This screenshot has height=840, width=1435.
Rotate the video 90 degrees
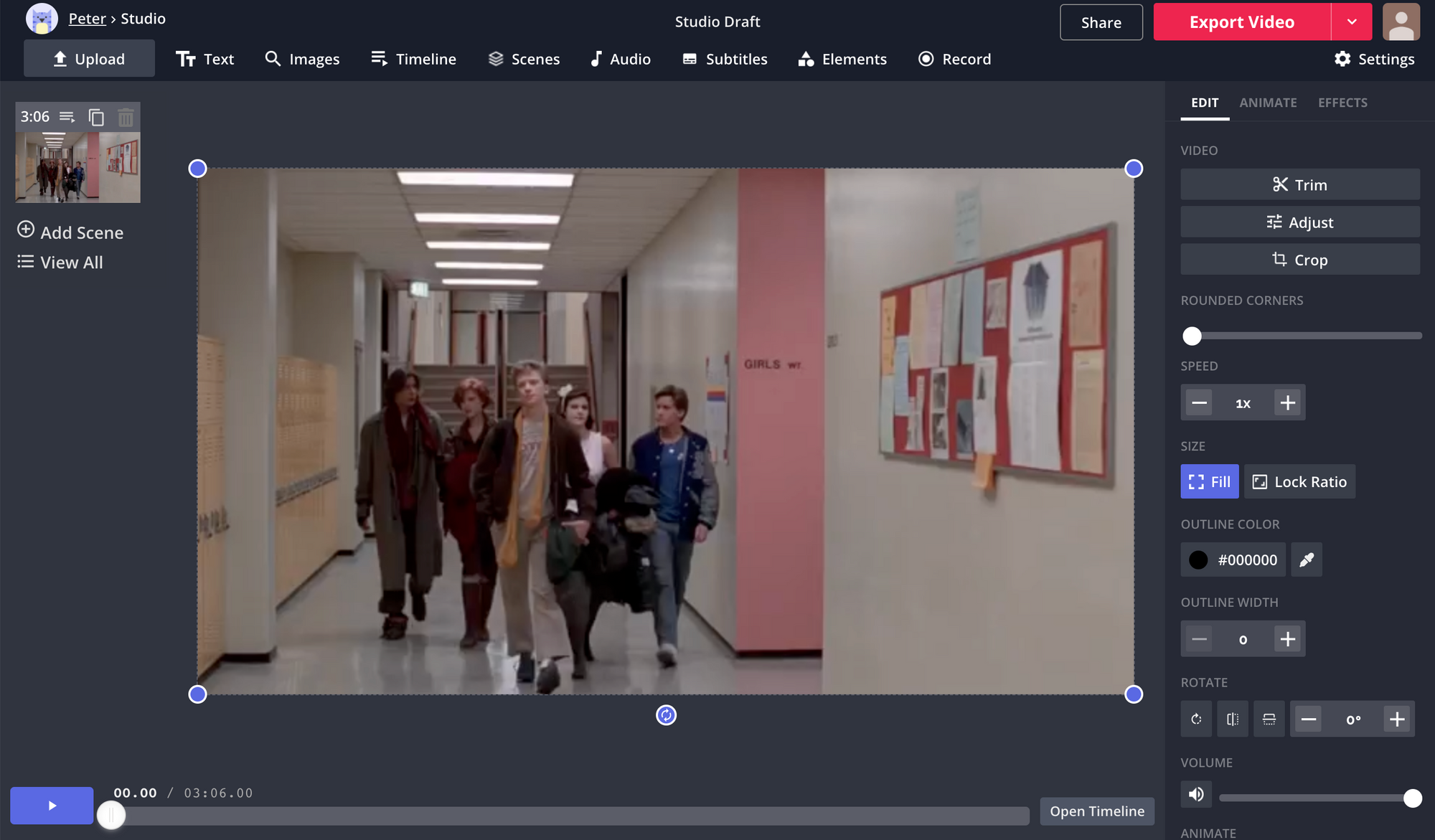click(x=1195, y=719)
